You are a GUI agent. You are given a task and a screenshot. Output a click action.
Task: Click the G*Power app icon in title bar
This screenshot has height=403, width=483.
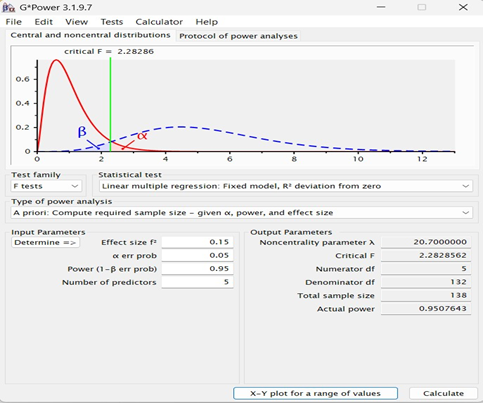pos(9,7)
